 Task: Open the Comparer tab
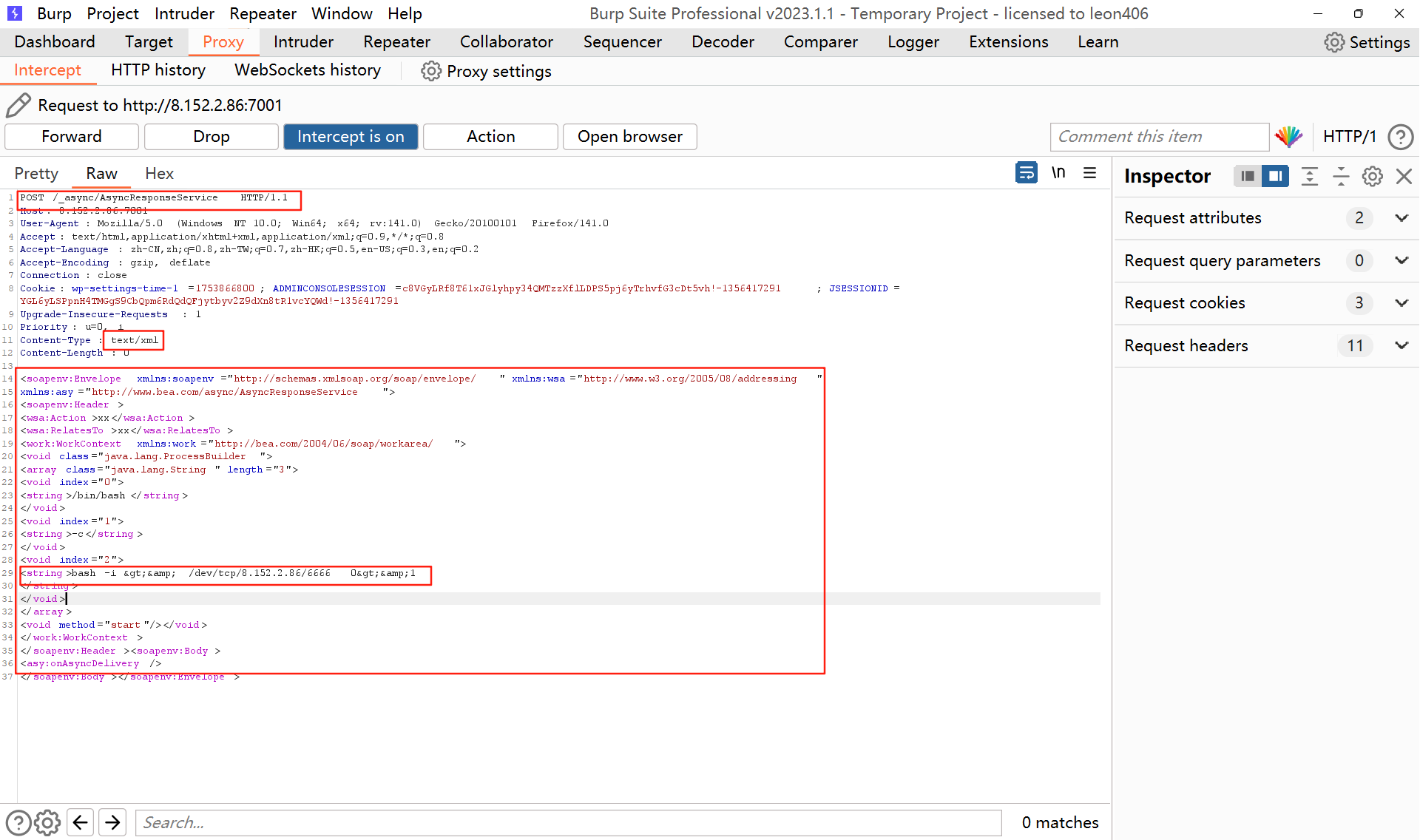click(820, 42)
